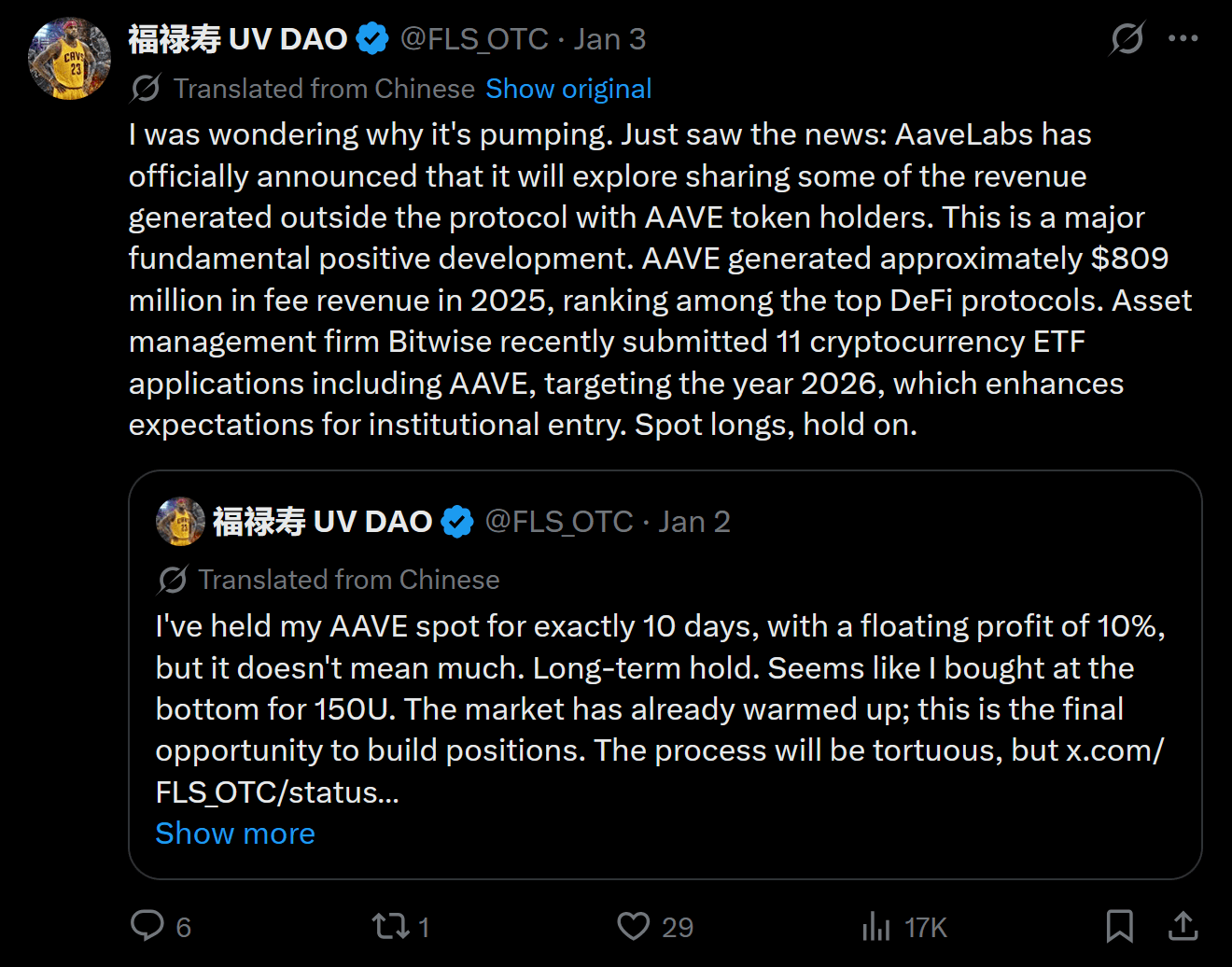Open the quoted tweet body text
The image size is (1232, 967).
(653, 708)
